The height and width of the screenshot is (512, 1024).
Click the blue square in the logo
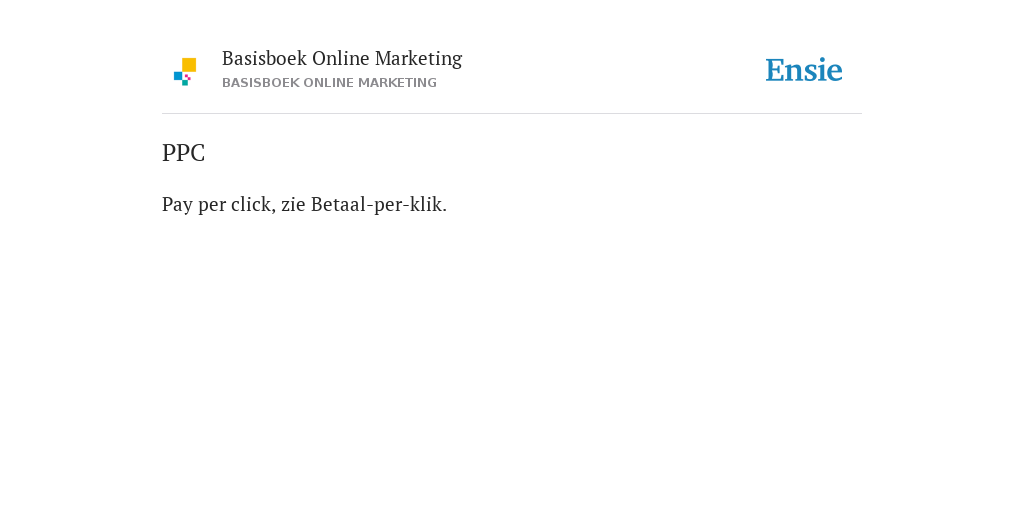coord(178,76)
